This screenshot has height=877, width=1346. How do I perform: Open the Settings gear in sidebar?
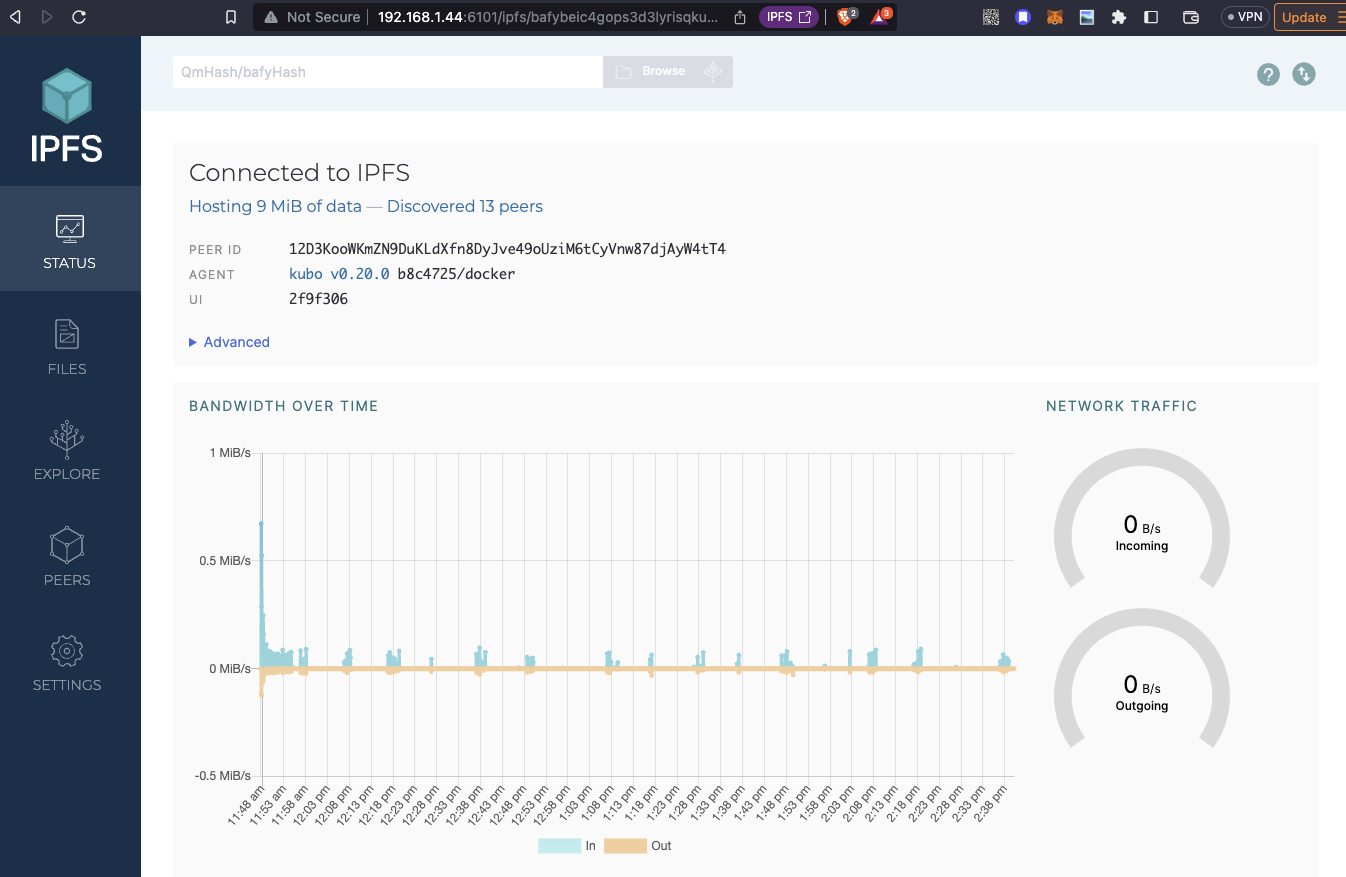[67, 662]
